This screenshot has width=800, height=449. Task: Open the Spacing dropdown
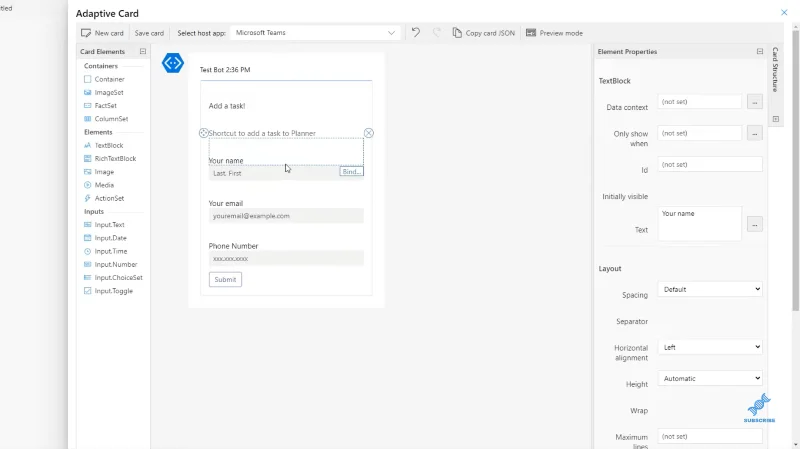coord(710,289)
